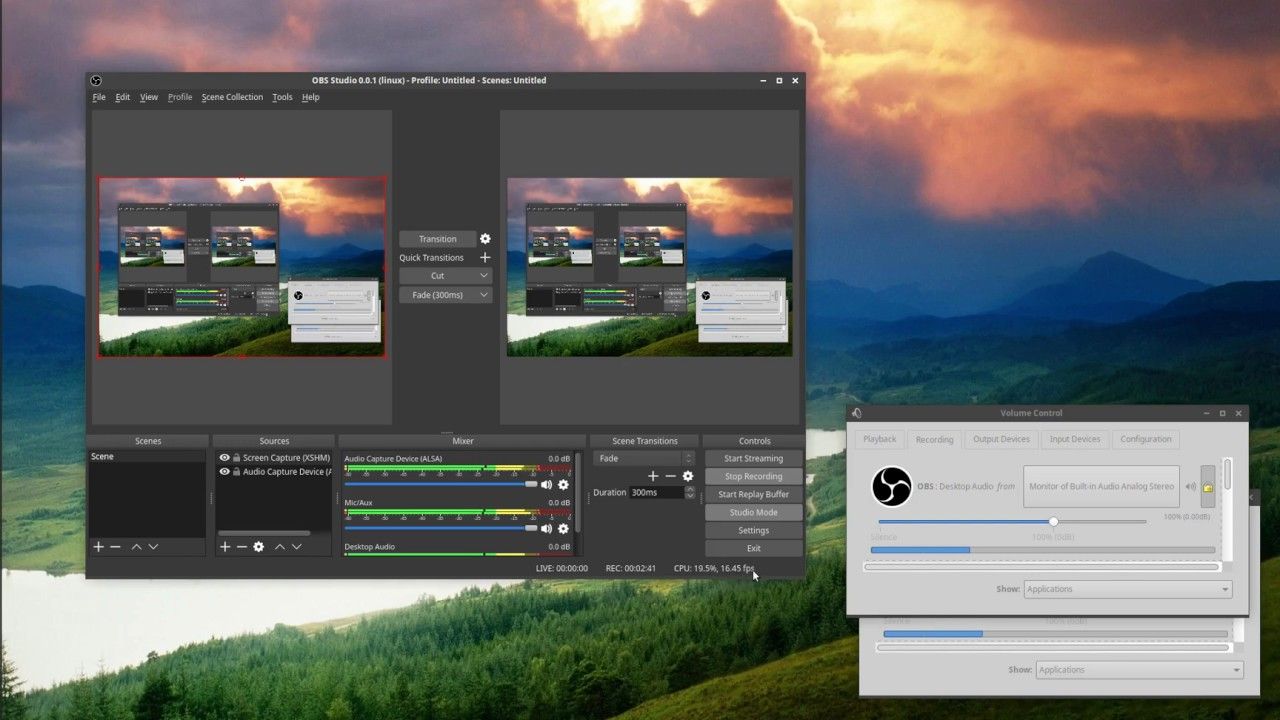Switch to the Output Devices tab
Image resolution: width=1280 pixels, height=720 pixels.
[1001, 439]
